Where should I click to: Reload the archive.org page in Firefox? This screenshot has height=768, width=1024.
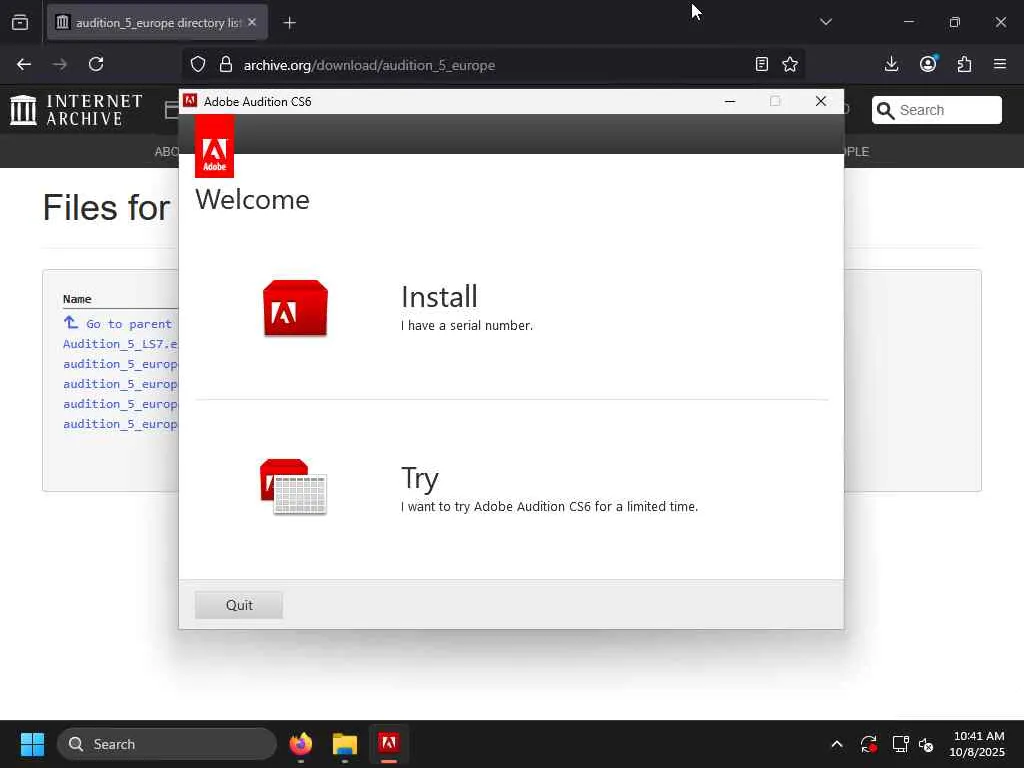[x=96, y=64]
